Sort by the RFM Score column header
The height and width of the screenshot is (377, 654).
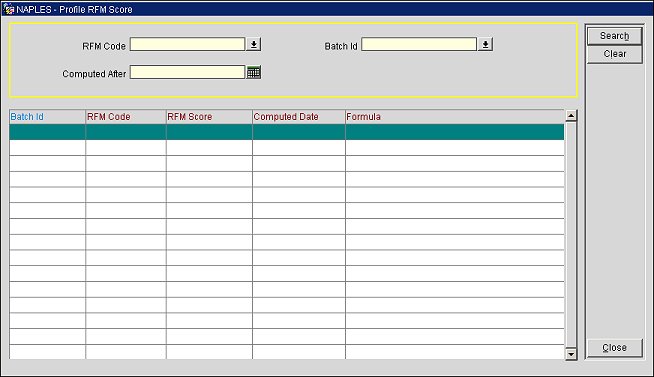coord(209,117)
